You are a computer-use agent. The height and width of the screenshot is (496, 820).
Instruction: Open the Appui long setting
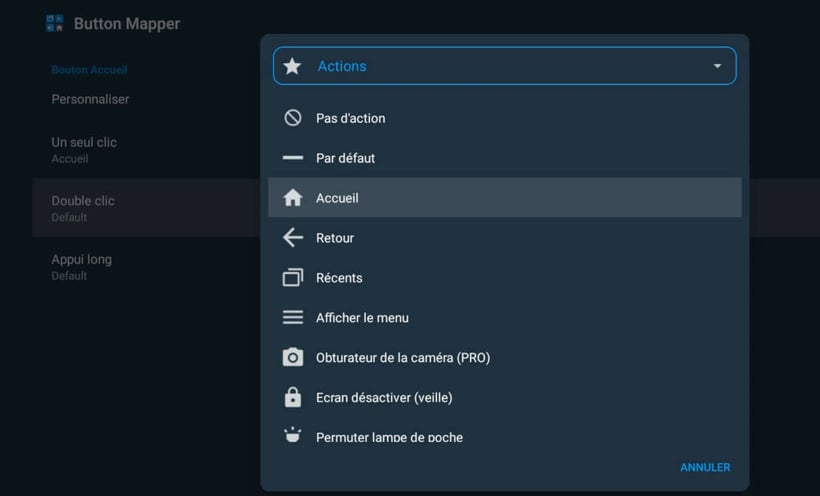pos(146,266)
